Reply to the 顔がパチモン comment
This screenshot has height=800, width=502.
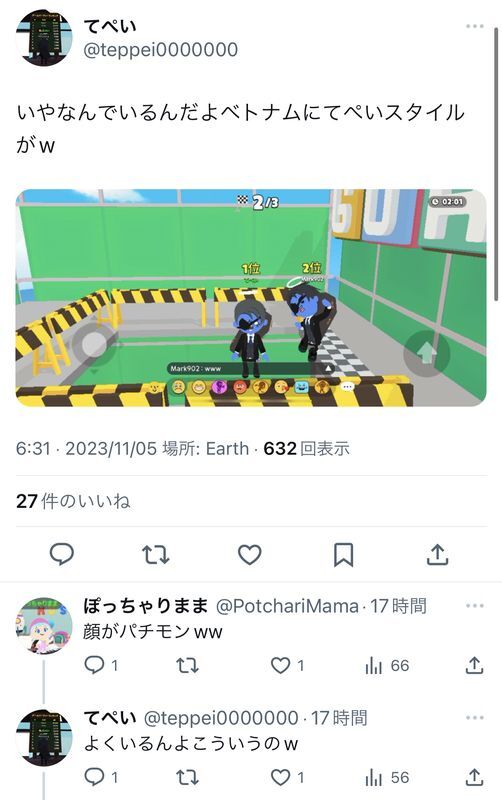click(101, 665)
